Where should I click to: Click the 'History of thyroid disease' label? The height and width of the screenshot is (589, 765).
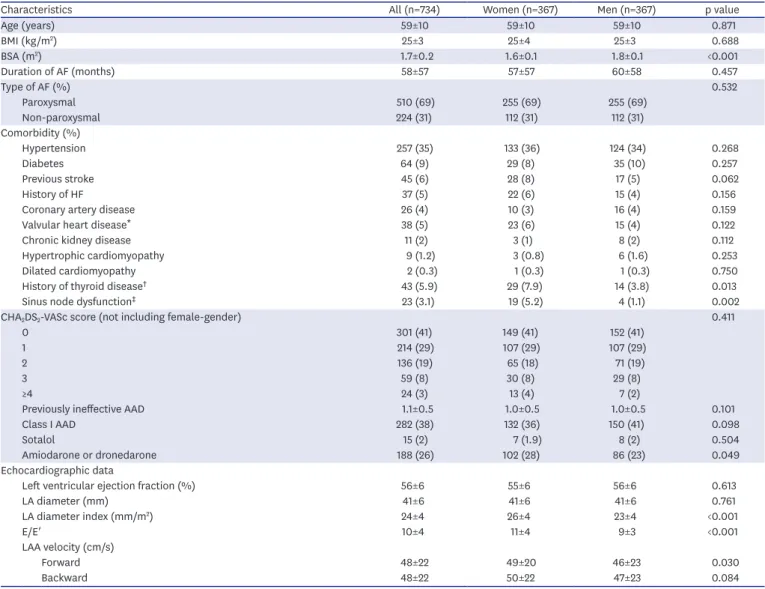click(x=82, y=286)
